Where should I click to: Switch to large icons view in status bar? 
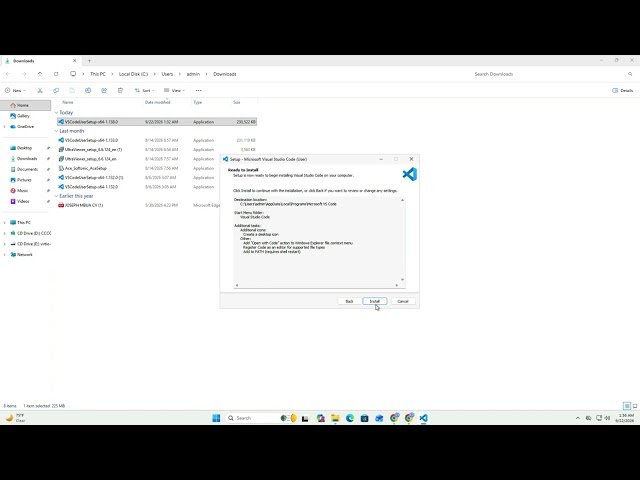pyautogui.click(x=635, y=406)
